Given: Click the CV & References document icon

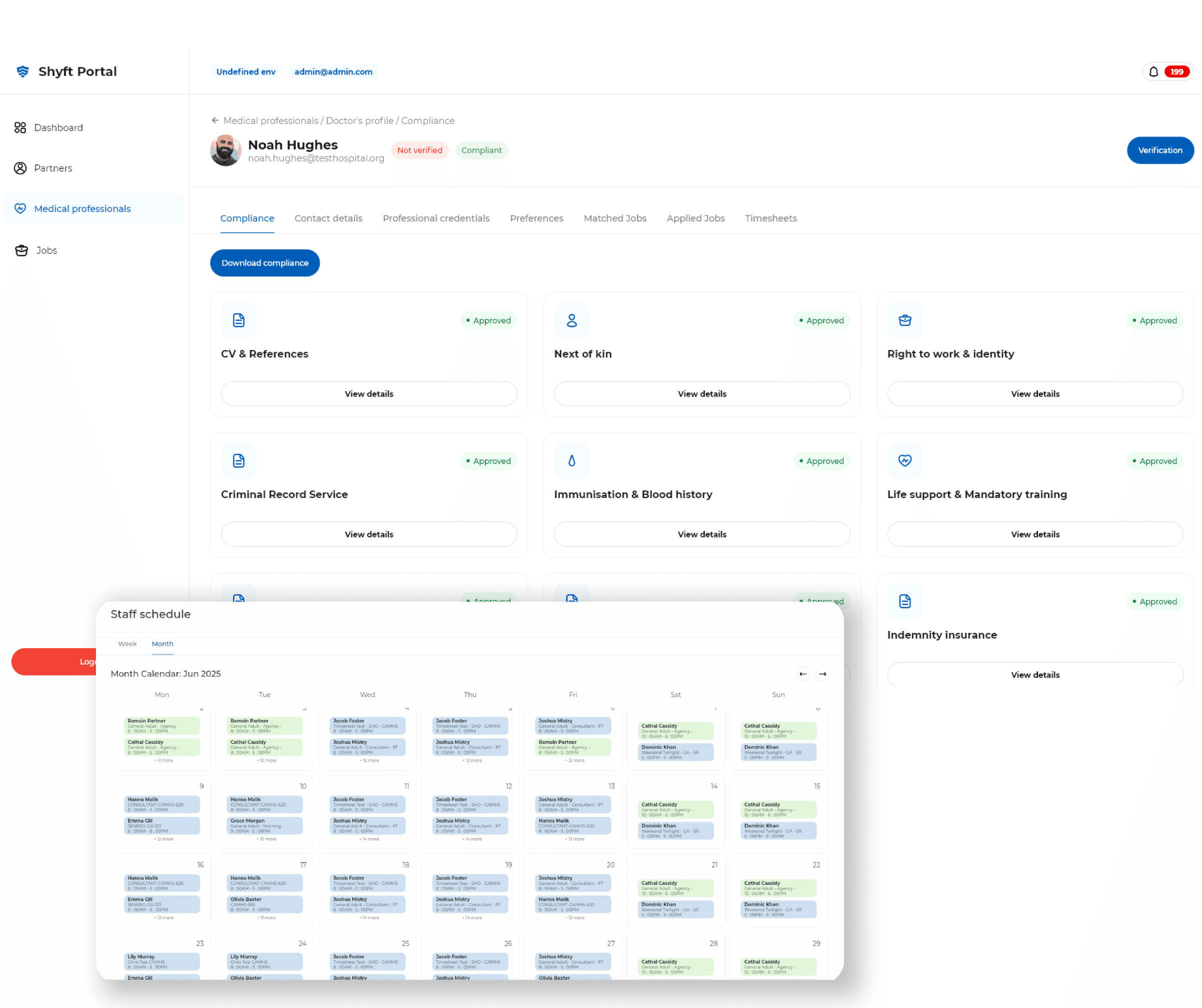Looking at the screenshot, I should coord(238,320).
